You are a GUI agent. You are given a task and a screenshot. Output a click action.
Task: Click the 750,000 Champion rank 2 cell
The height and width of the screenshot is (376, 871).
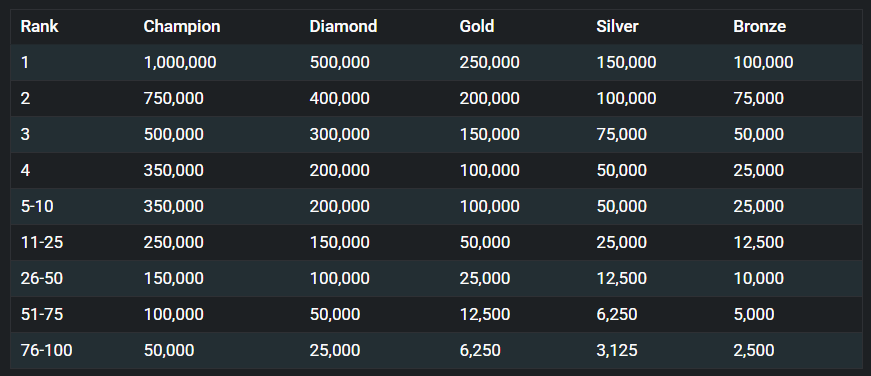(173, 98)
